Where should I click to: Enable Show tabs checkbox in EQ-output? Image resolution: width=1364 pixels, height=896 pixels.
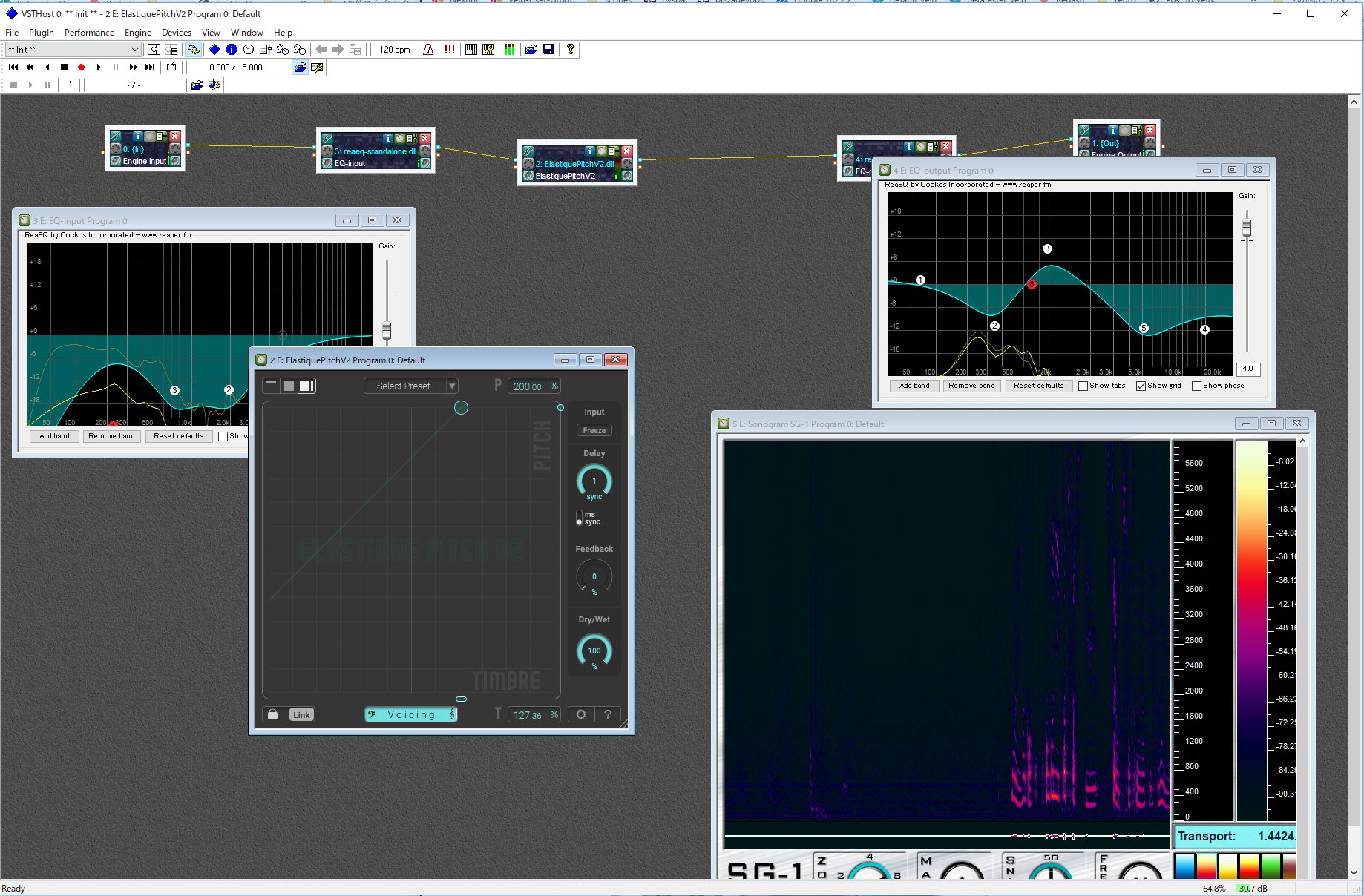[x=1083, y=386]
